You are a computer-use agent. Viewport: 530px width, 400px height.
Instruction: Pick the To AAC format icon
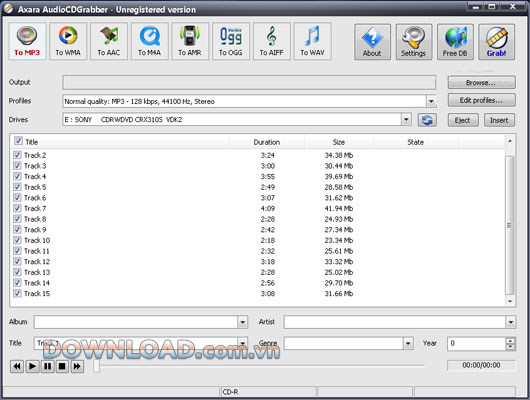109,41
